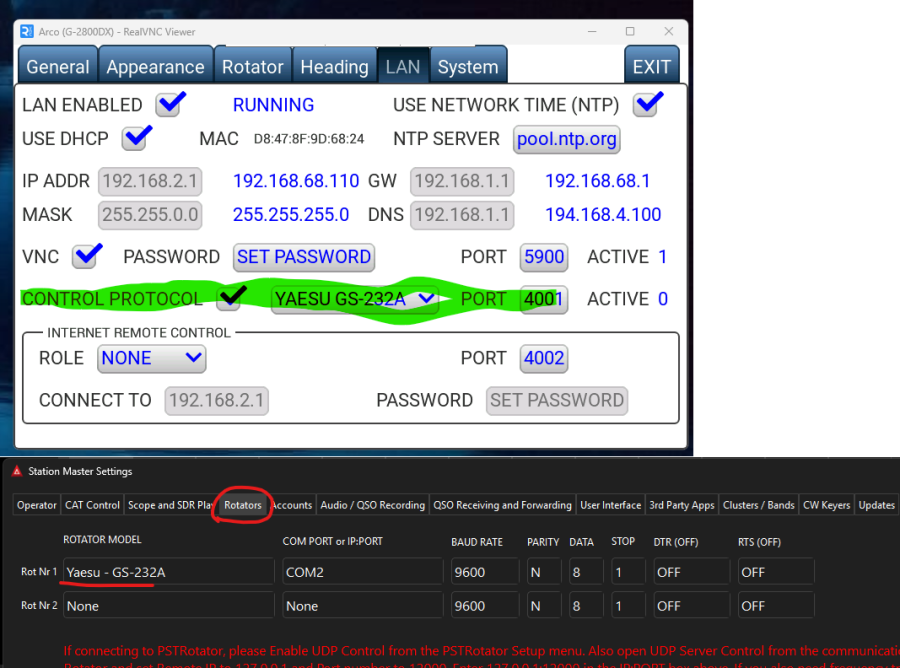Open Rot Nr 1 parity N field
The height and width of the screenshot is (668, 900).
click(x=544, y=572)
